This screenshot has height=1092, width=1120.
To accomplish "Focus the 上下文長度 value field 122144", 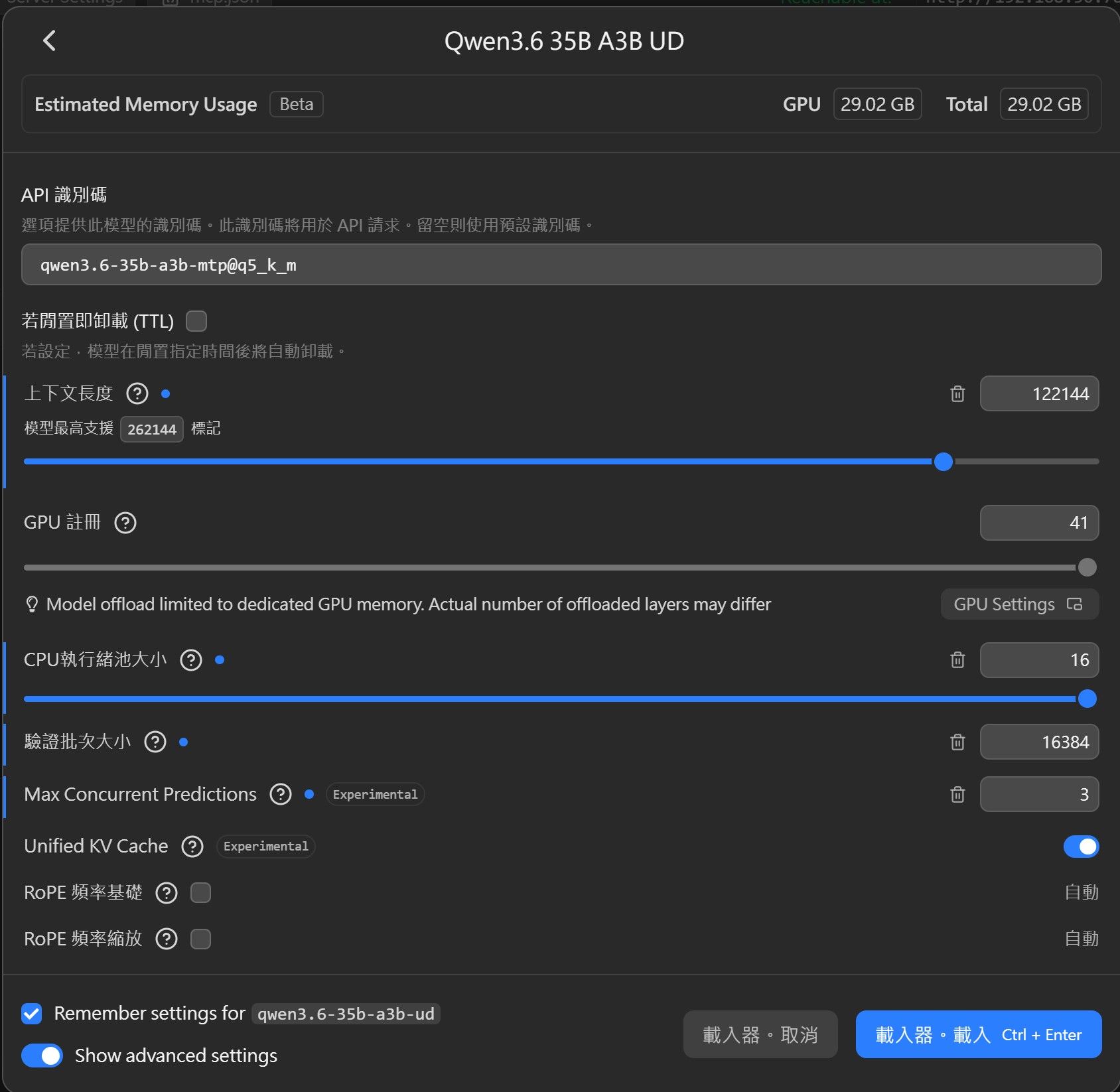I will click(1039, 394).
